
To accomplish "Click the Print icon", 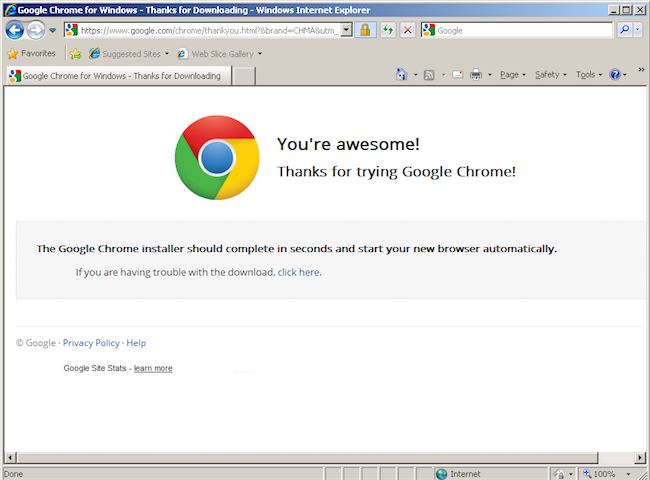I will pyautogui.click(x=476, y=75).
